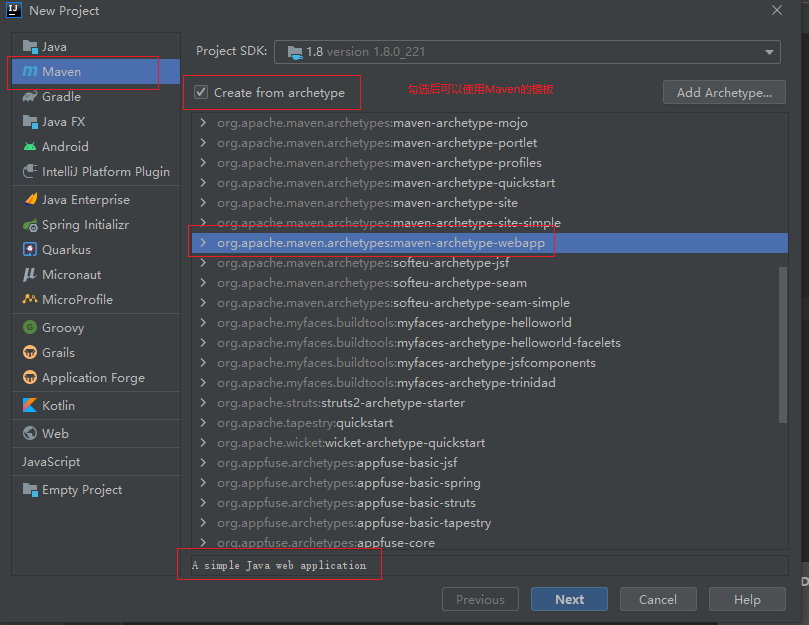Select maven-archetype-site-simple row text
The width and height of the screenshot is (809, 625).
pyautogui.click(x=389, y=222)
